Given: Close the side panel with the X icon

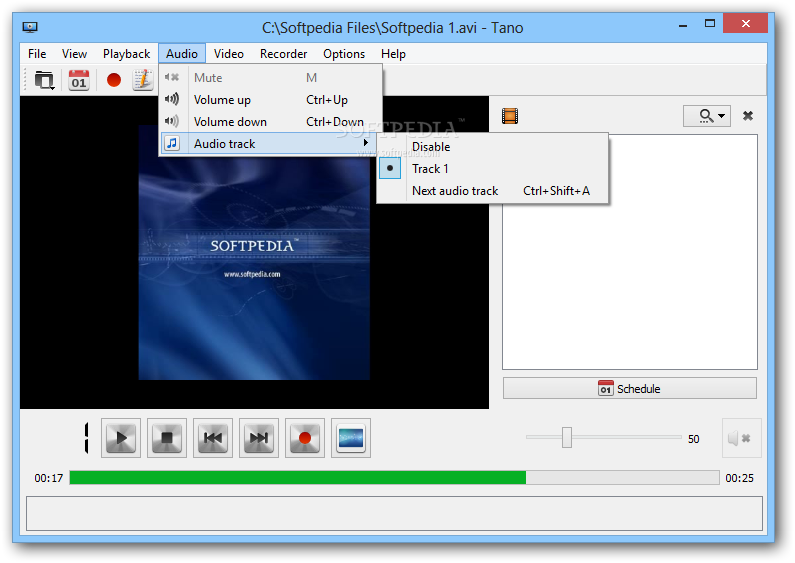Looking at the screenshot, I should point(748,116).
